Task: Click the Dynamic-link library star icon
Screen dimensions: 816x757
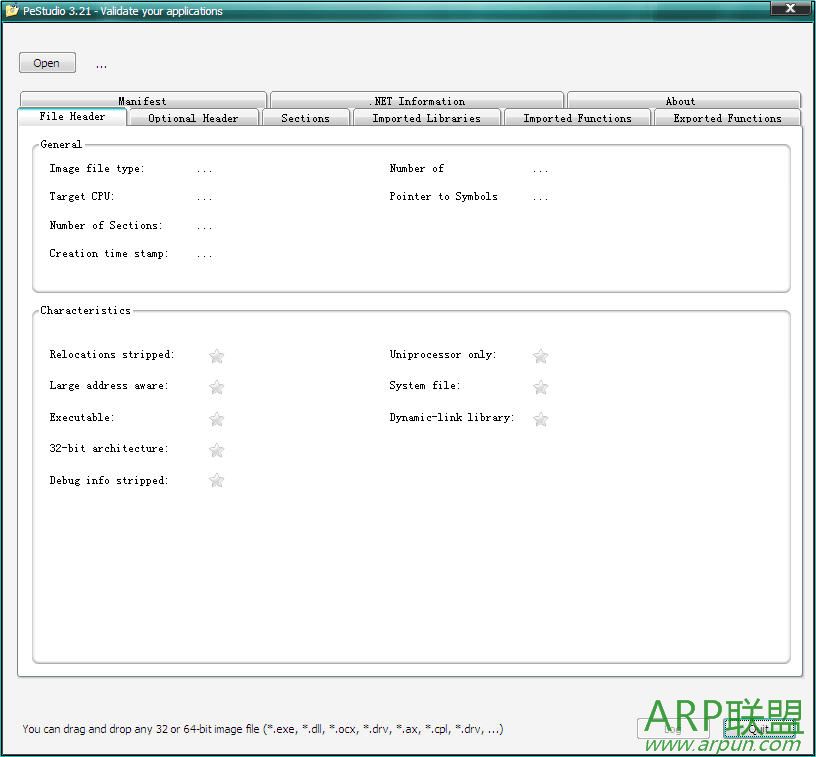Action: 540,419
